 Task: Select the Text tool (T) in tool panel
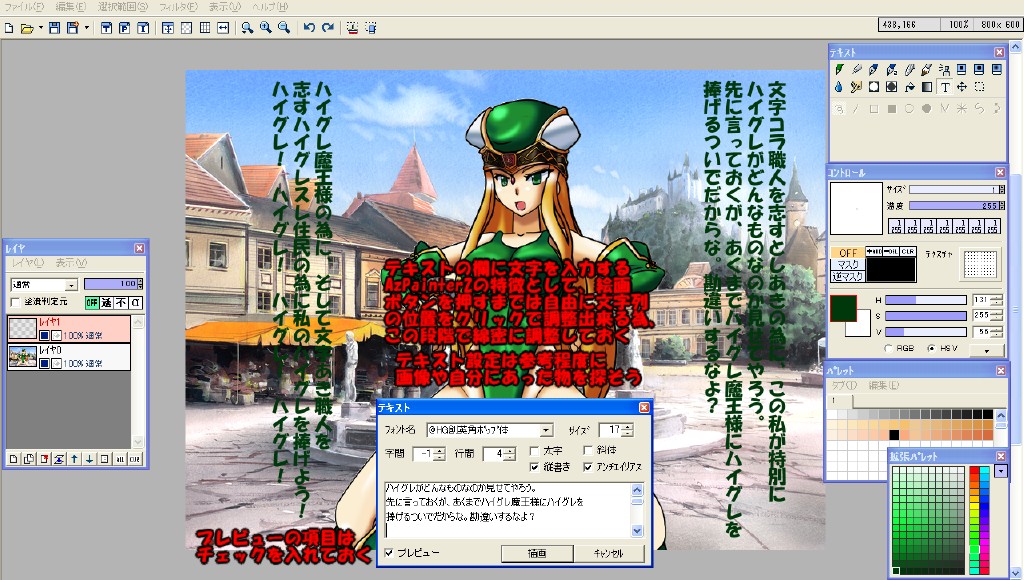click(x=944, y=87)
